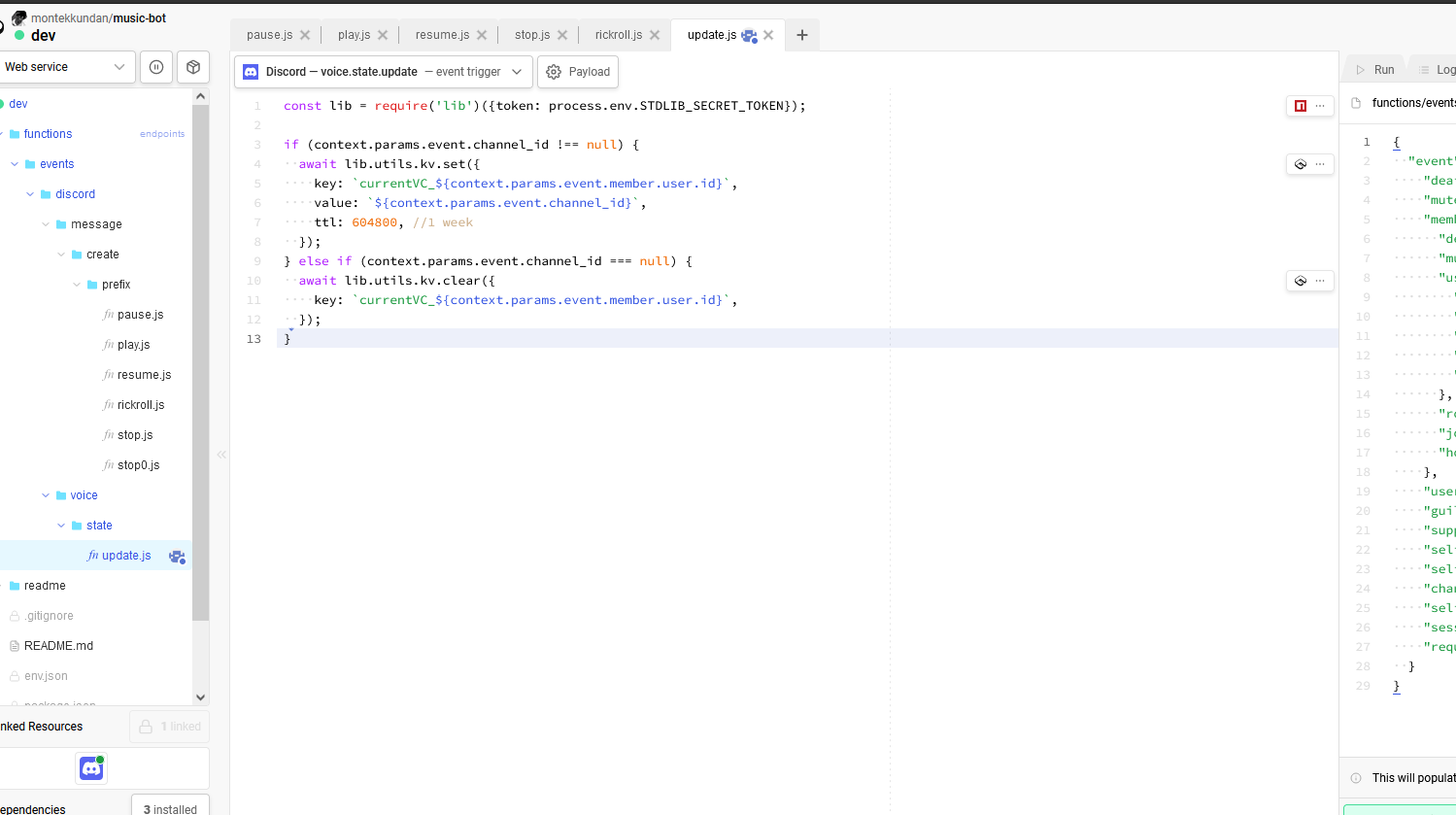The width and height of the screenshot is (1456, 815).
Task: Click the Discord linked resource icon
Action: pos(91,768)
